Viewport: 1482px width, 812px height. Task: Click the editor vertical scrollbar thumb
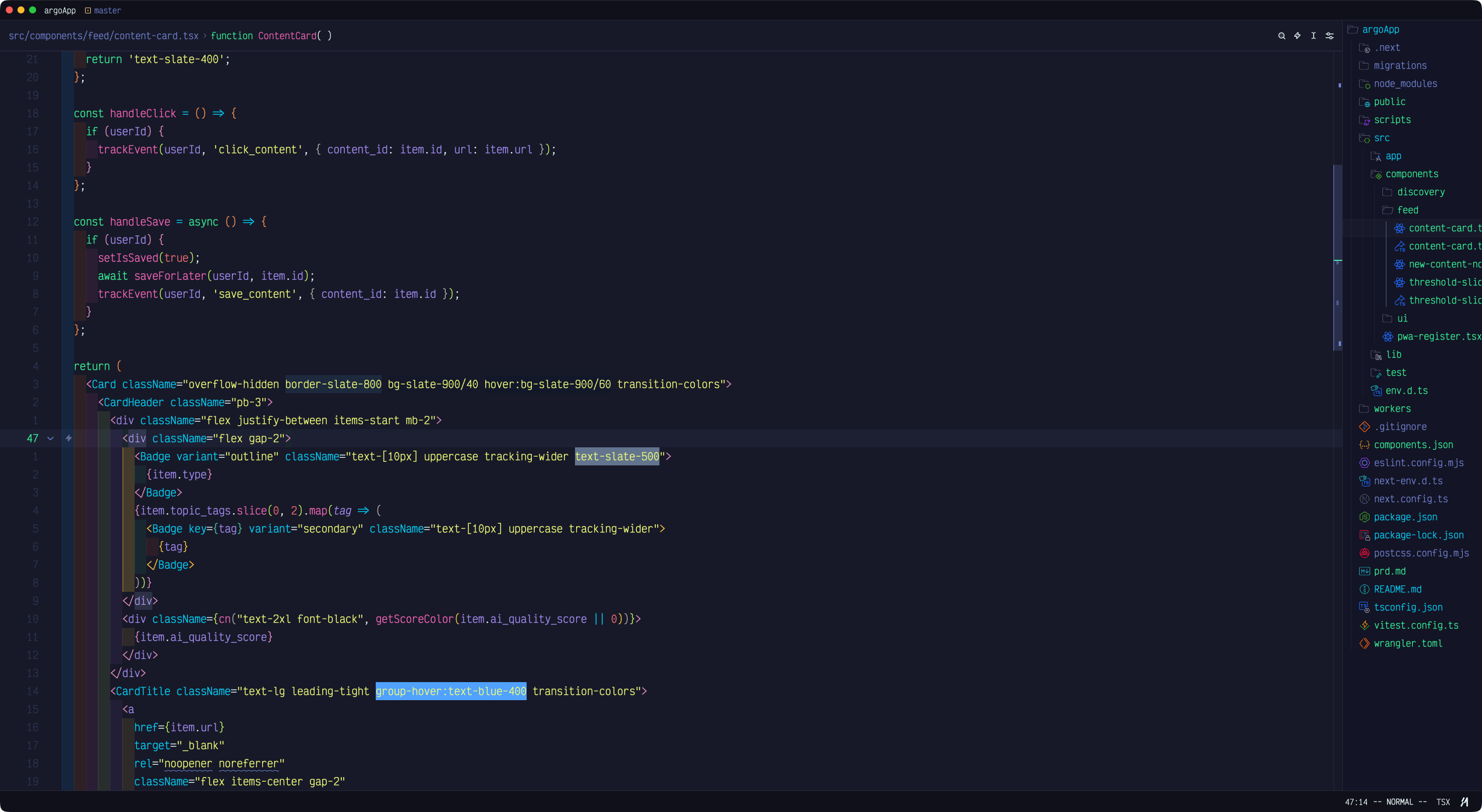pyautogui.click(x=1338, y=257)
